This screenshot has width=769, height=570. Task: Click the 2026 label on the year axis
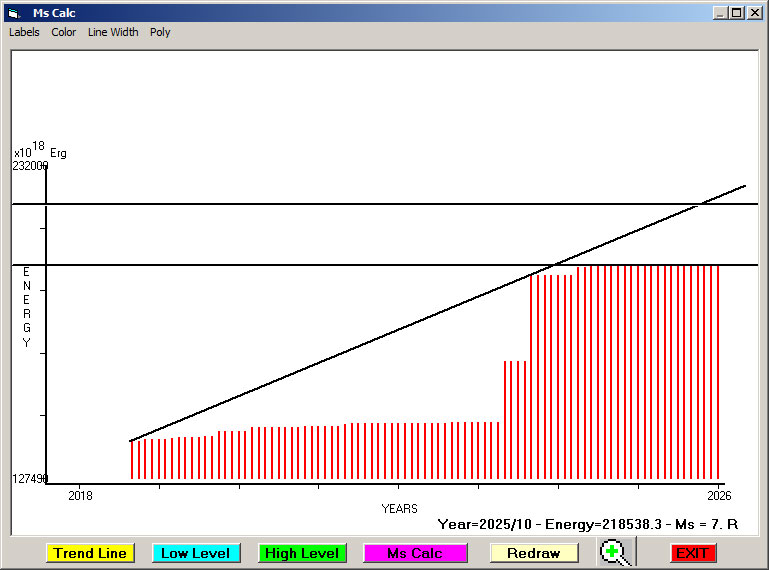(x=718, y=494)
